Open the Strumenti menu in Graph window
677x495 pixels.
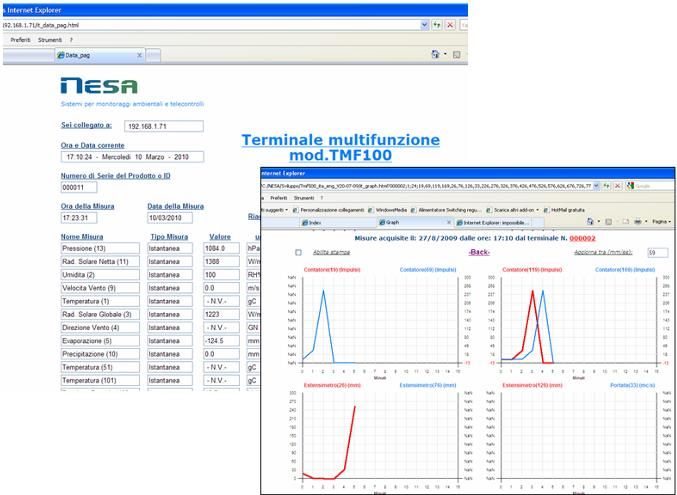click(x=304, y=198)
